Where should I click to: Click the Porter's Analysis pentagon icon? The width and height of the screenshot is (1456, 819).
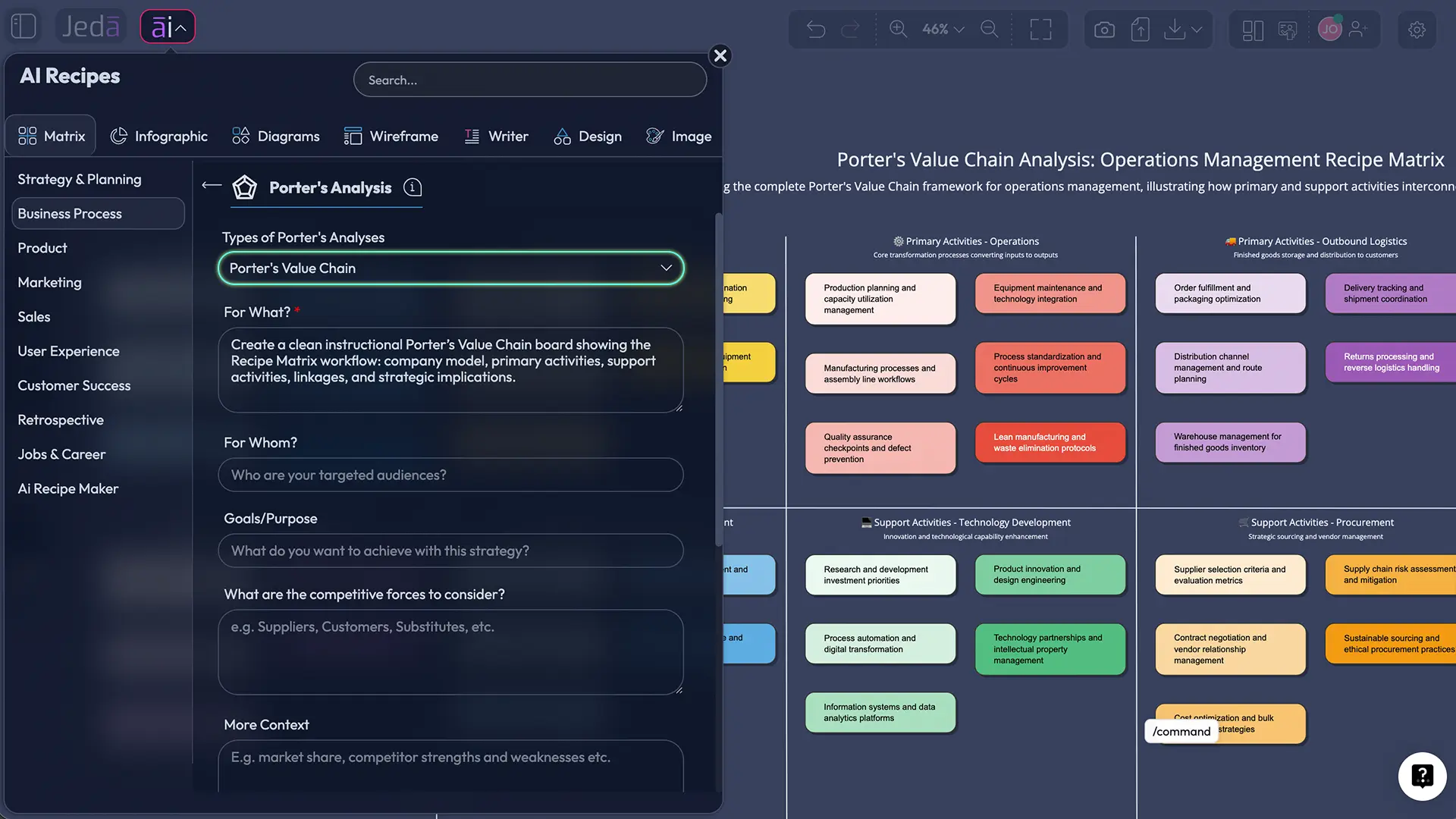pos(244,187)
